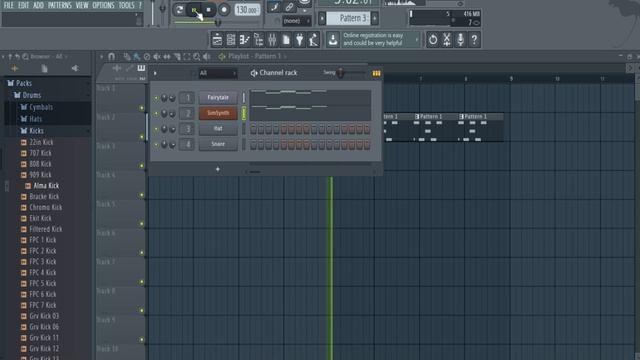
Task: Open the tempo tapper icon
Action: (313, 40)
